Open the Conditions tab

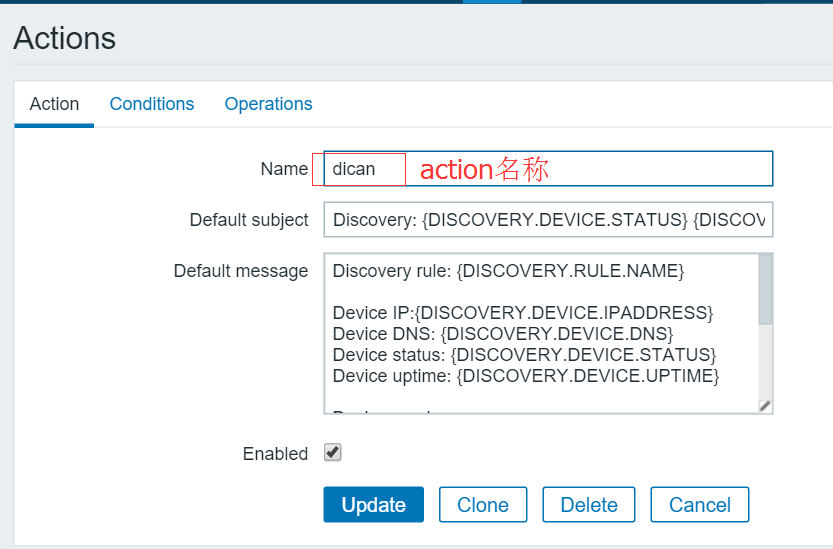pos(152,104)
